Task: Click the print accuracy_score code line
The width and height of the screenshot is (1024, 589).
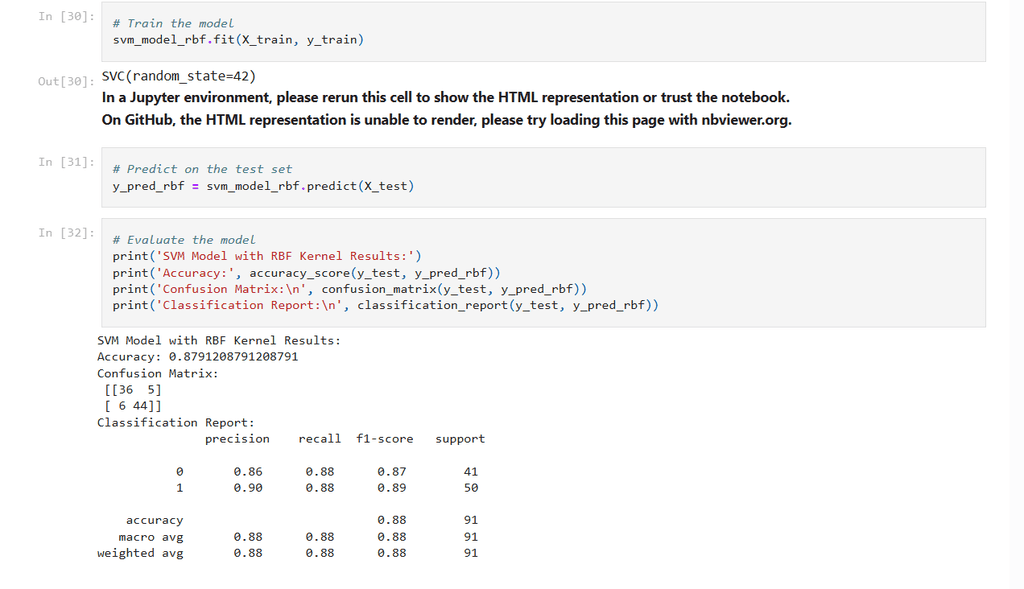Action: coord(306,272)
